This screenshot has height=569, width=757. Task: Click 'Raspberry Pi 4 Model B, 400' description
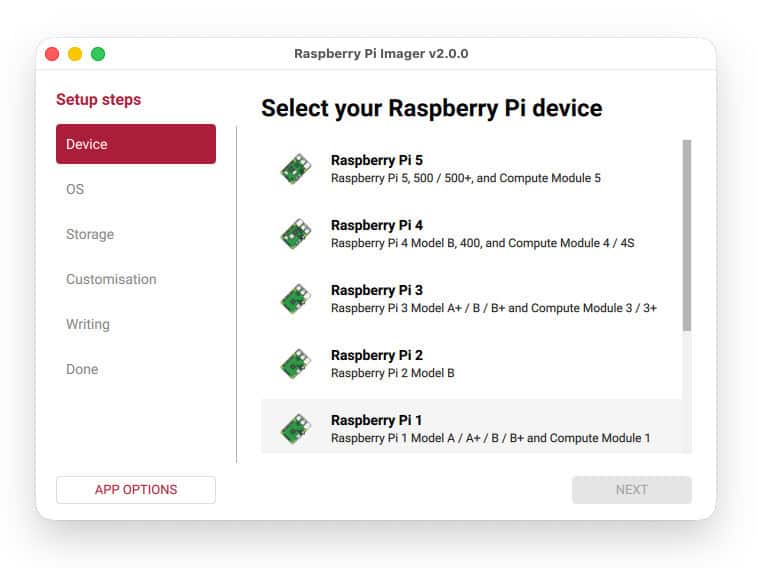pos(482,243)
